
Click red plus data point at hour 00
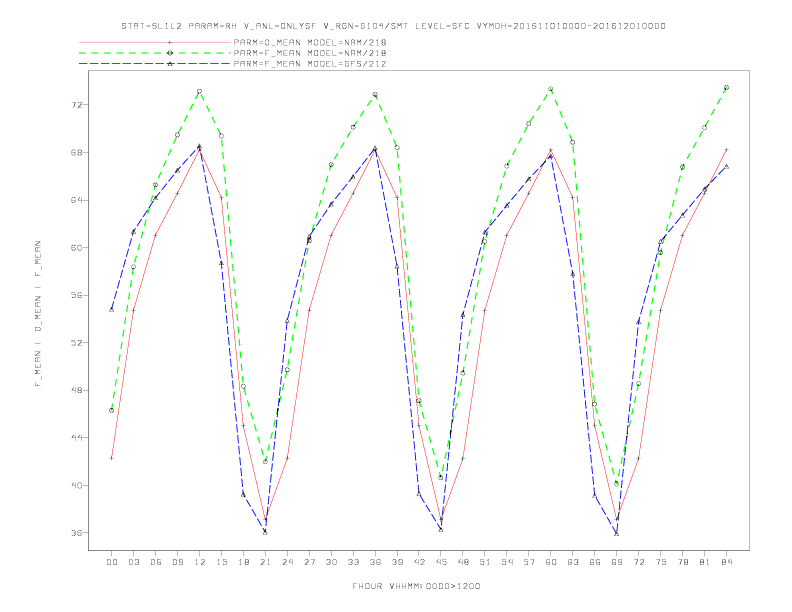pos(112,458)
